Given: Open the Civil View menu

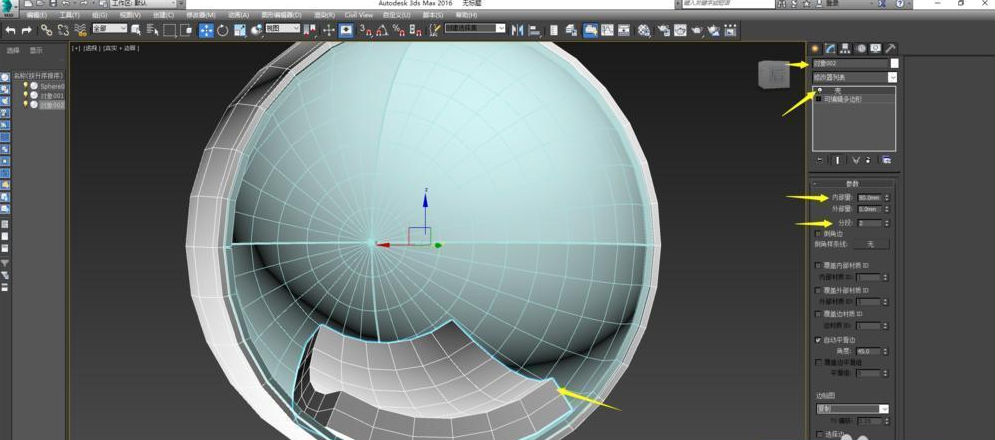Looking at the screenshot, I should [358, 15].
